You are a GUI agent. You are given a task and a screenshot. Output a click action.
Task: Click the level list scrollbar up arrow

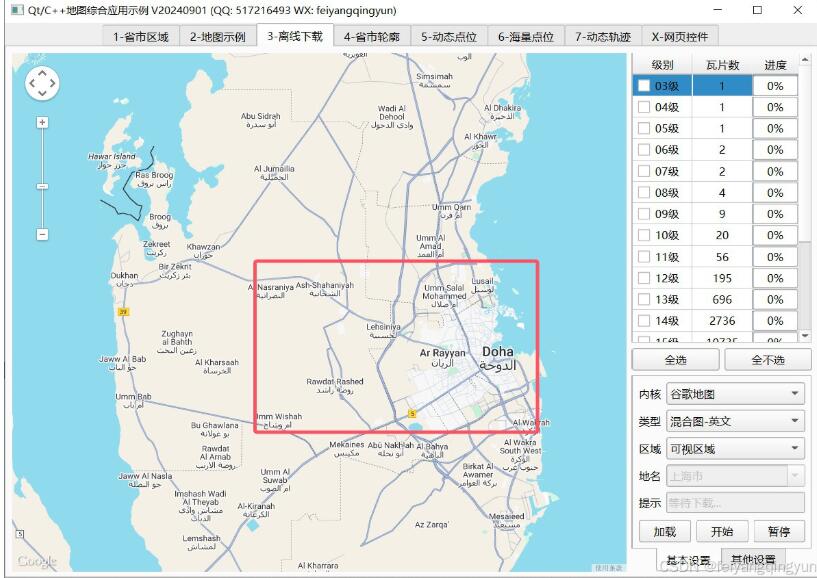[x=805, y=59]
